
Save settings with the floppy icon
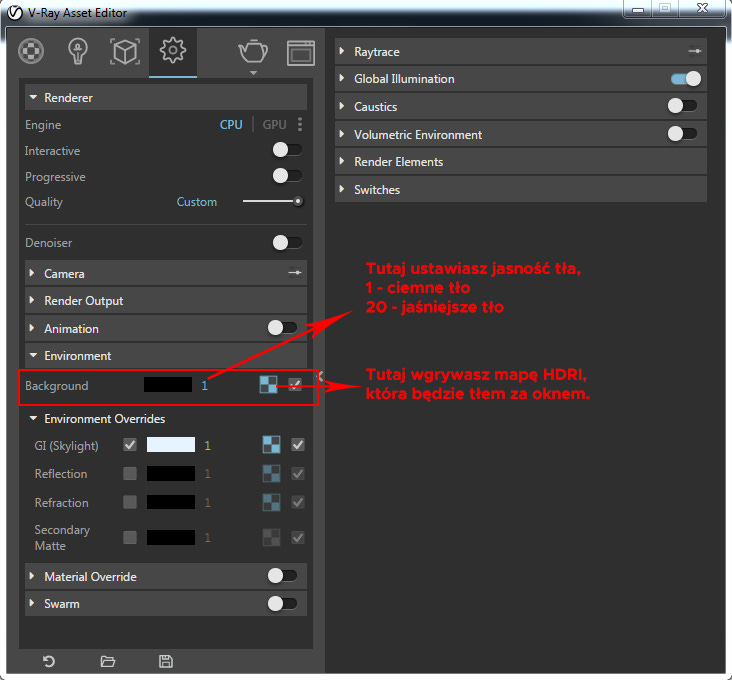(x=166, y=661)
